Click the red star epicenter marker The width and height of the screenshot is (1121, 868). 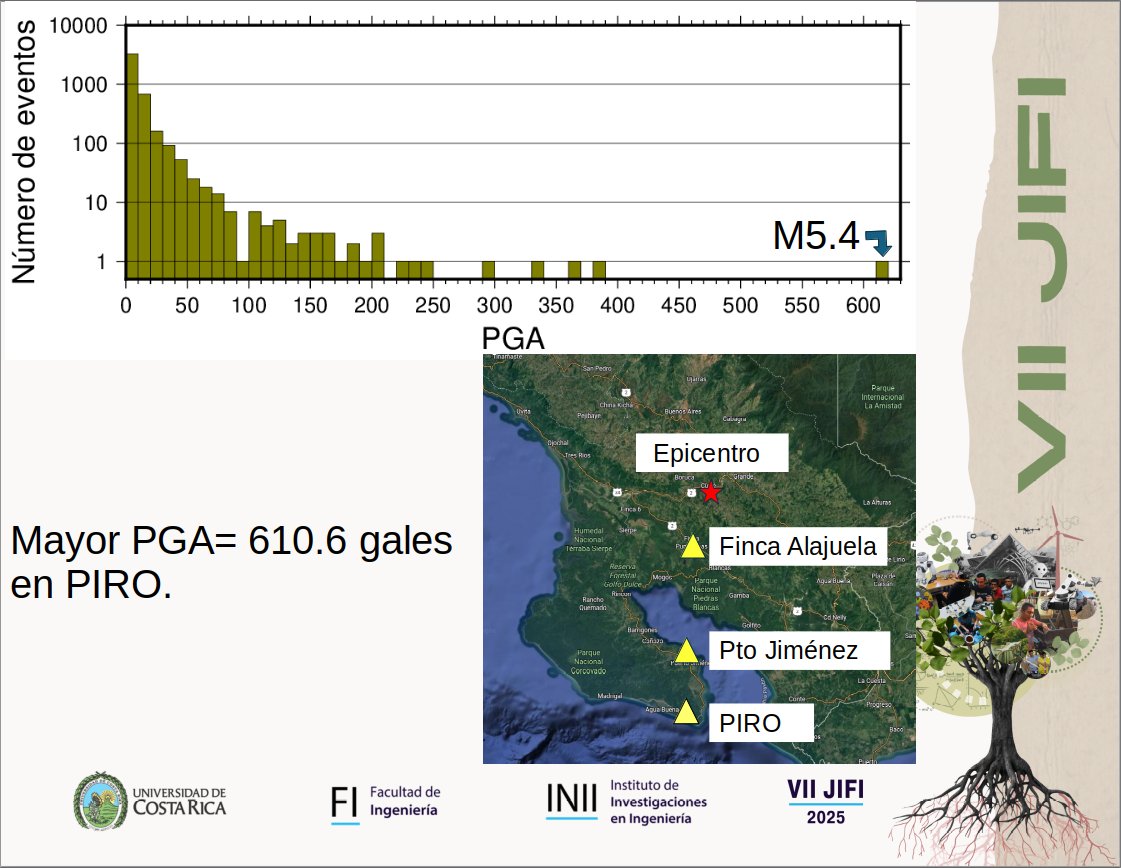click(710, 493)
